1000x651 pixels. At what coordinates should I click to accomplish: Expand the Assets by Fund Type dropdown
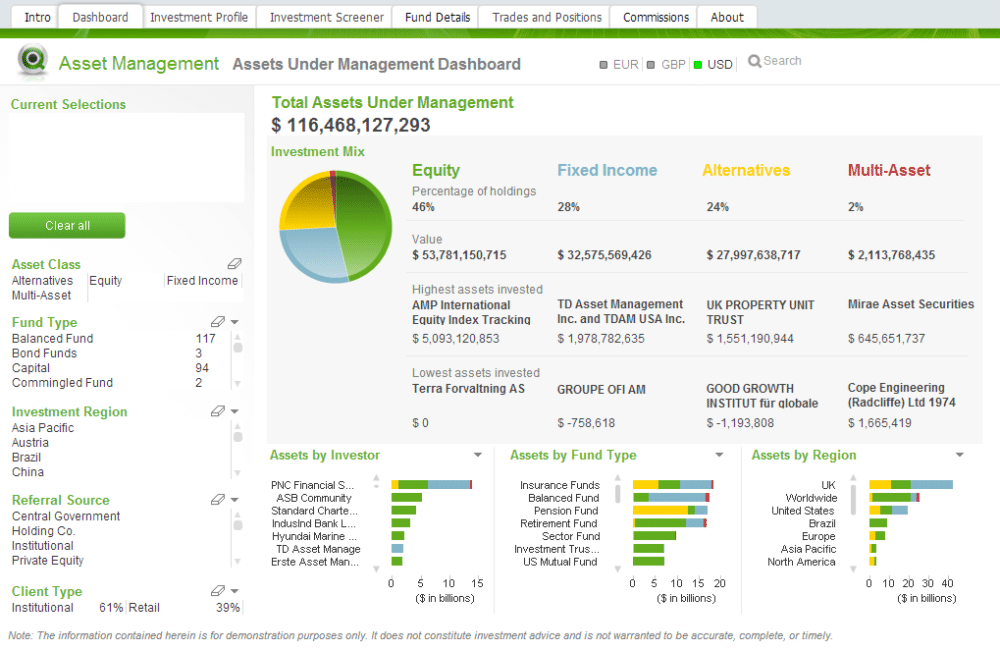719,456
